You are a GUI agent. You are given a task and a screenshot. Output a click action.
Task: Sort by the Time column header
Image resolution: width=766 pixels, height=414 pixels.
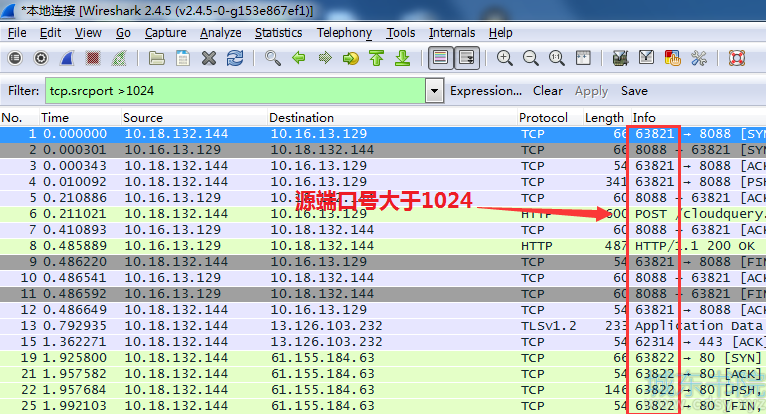point(80,118)
